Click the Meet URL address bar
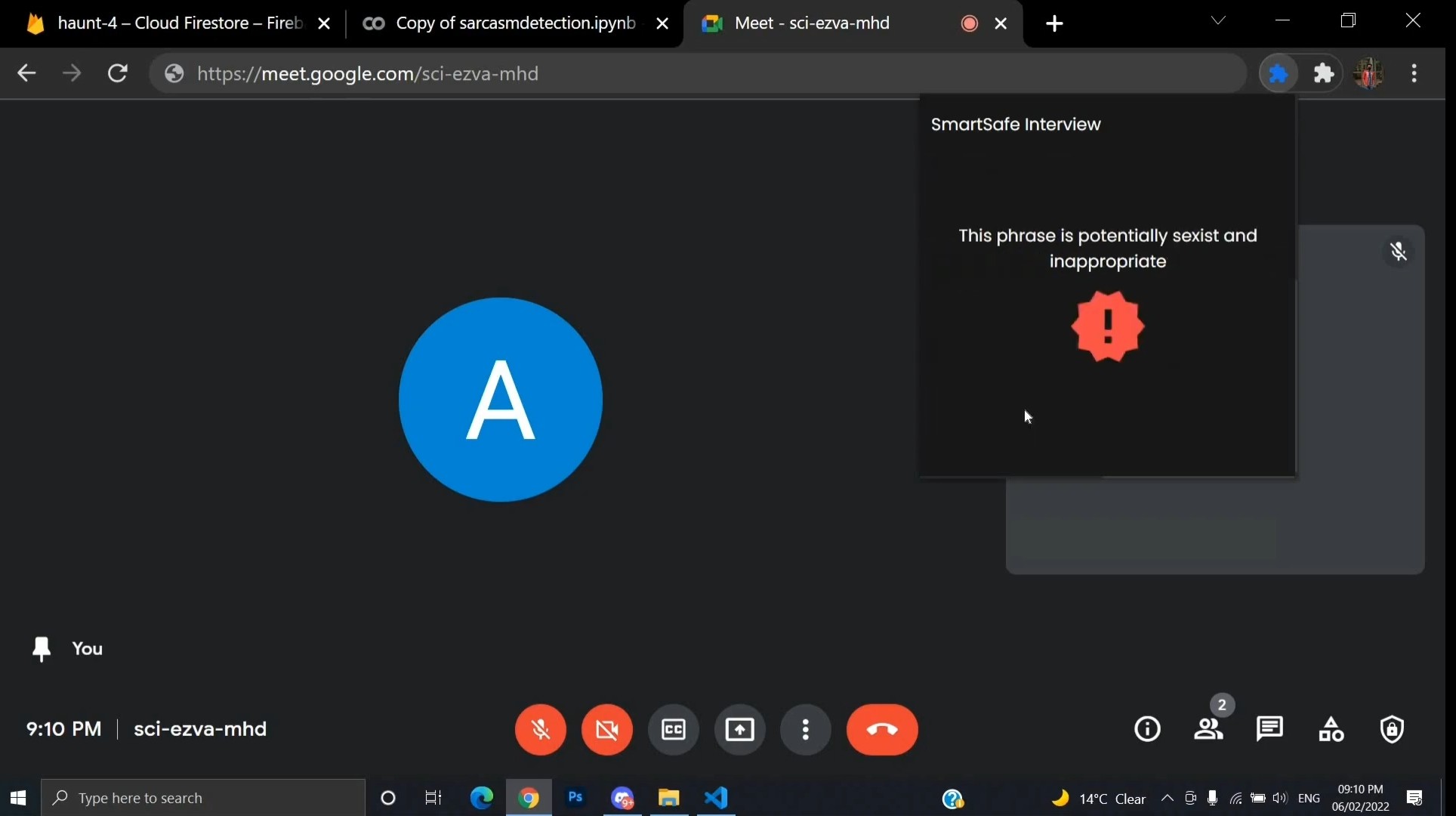The width and height of the screenshot is (1456, 816). pos(680,73)
